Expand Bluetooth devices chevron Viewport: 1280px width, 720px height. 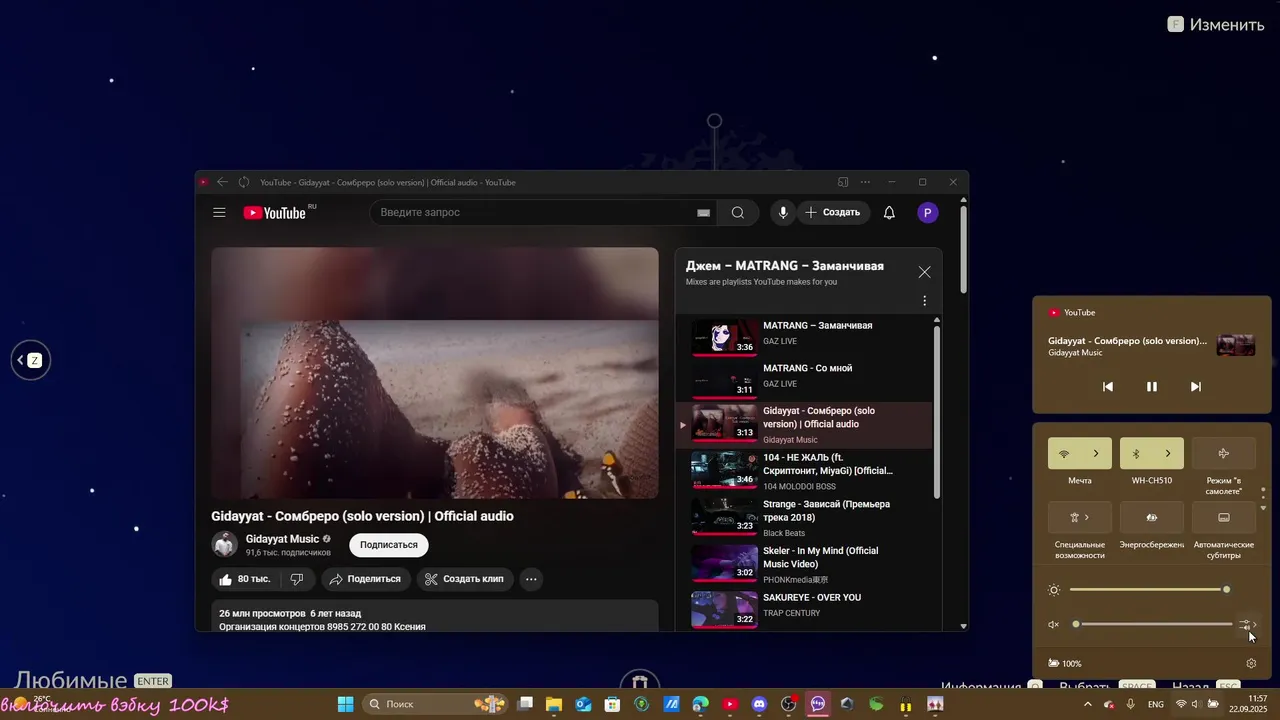click(1168, 453)
